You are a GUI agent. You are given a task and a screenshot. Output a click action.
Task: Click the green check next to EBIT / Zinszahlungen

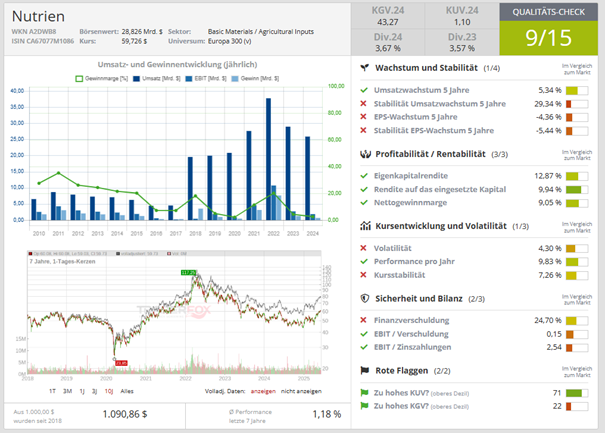pos(363,347)
